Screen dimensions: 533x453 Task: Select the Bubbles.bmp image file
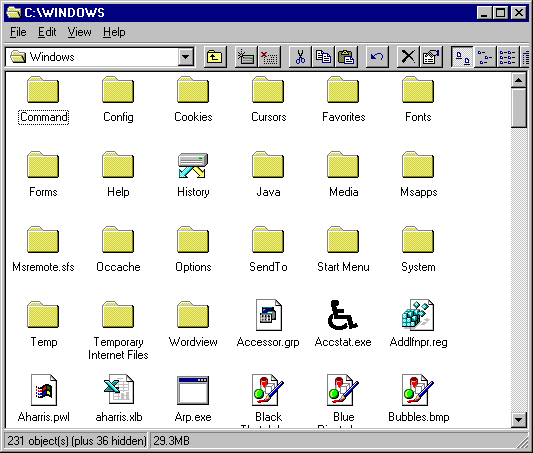coord(418,390)
